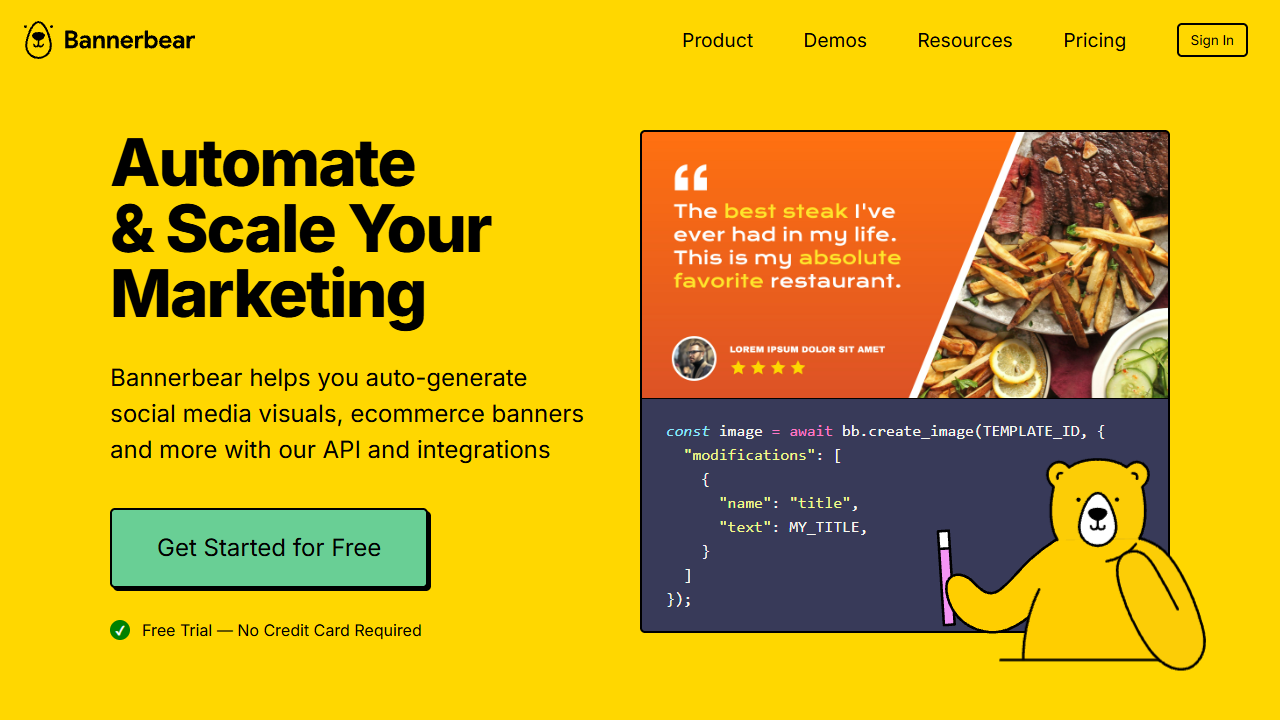1280x720 pixels.
Task: Select the last star in the review rating
Action: pyautogui.click(x=797, y=368)
